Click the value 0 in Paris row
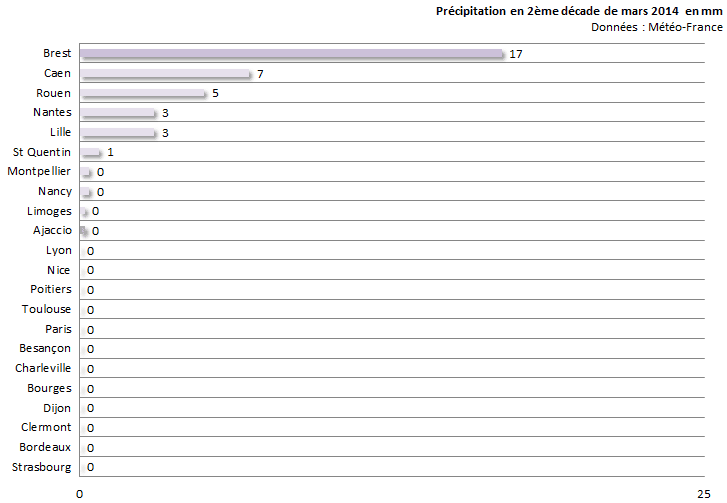 coord(90,330)
